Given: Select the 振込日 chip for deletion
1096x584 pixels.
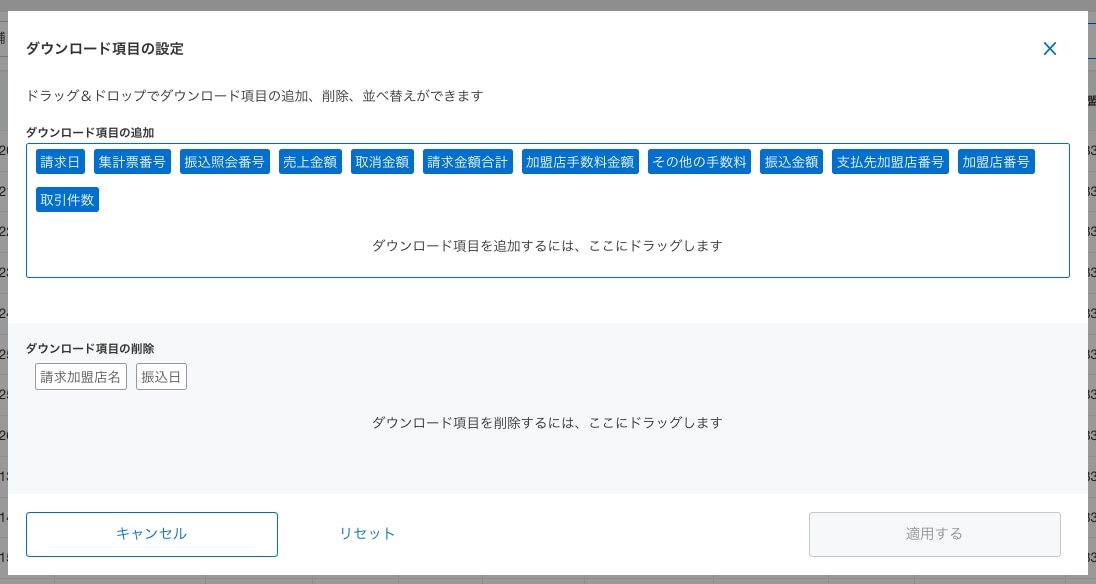Looking at the screenshot, I should pyautogui.click(x=161, y=376).
